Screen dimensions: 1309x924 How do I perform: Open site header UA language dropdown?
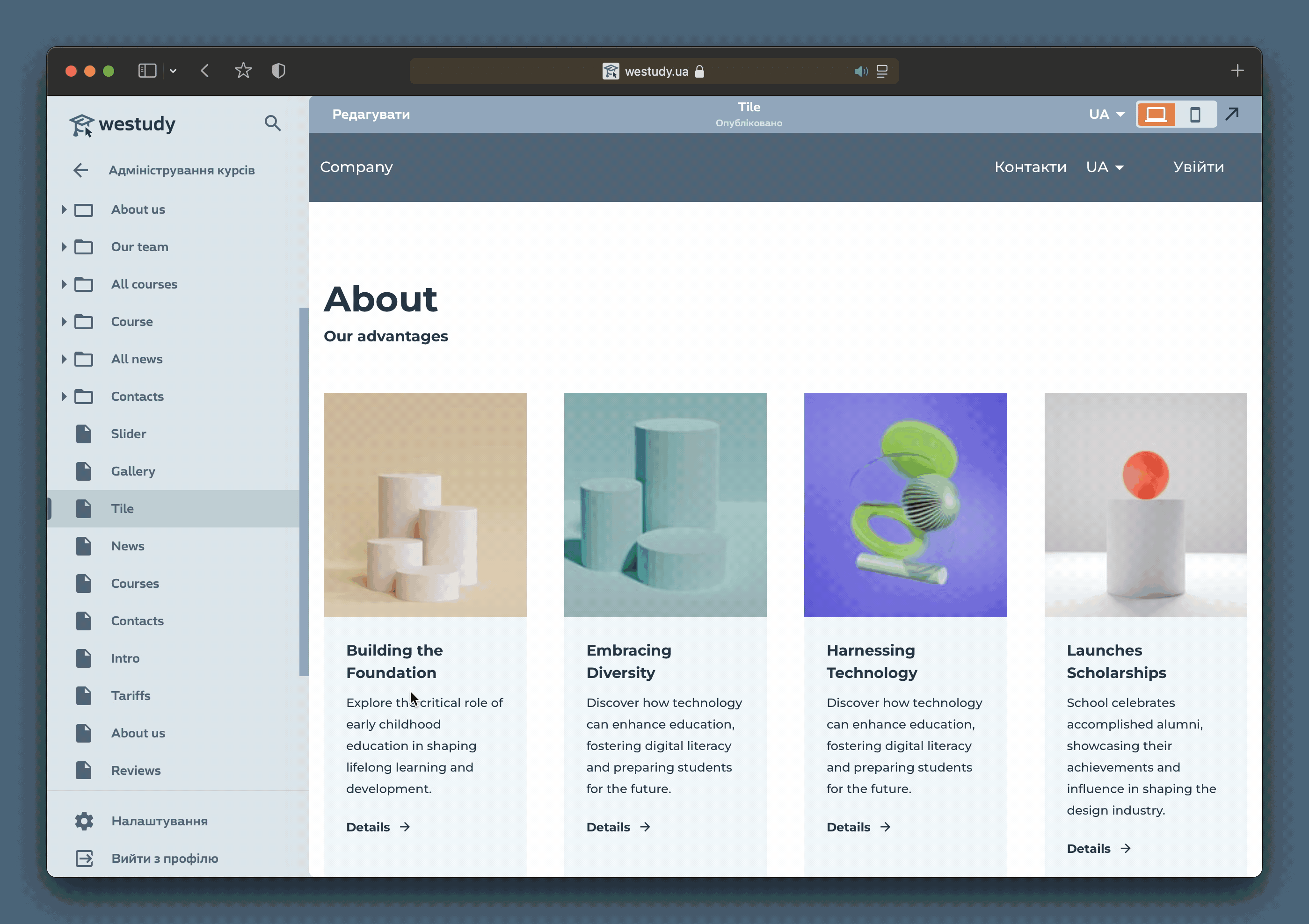pos(1105,167)
